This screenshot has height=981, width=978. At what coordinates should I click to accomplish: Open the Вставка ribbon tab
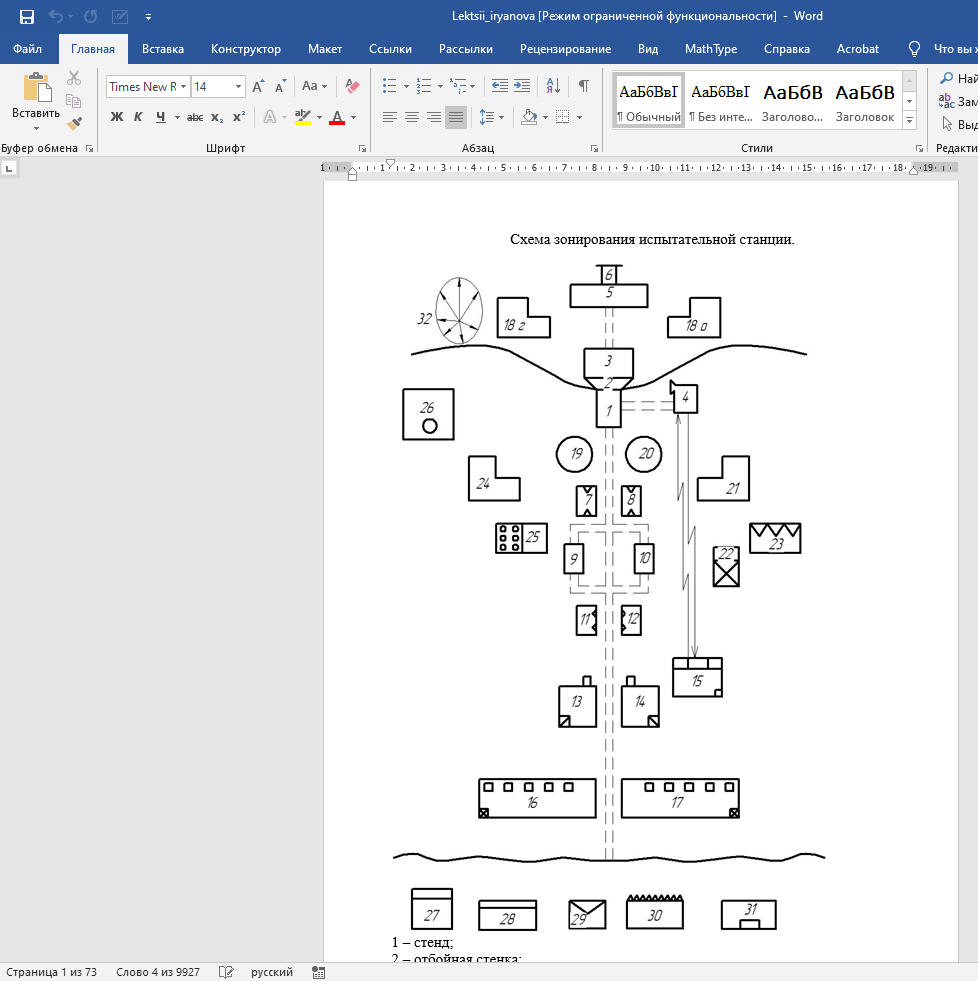pos(163,49)
